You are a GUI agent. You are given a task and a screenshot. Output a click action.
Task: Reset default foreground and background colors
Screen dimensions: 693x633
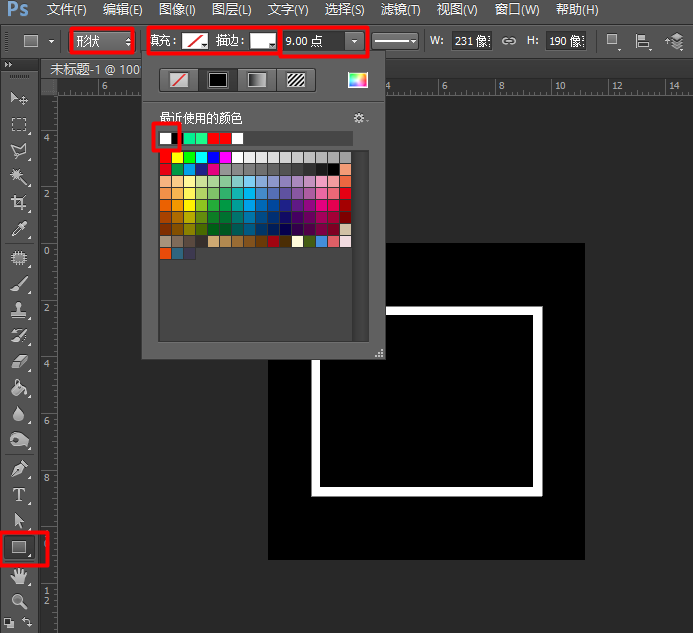tap(9, 622)
